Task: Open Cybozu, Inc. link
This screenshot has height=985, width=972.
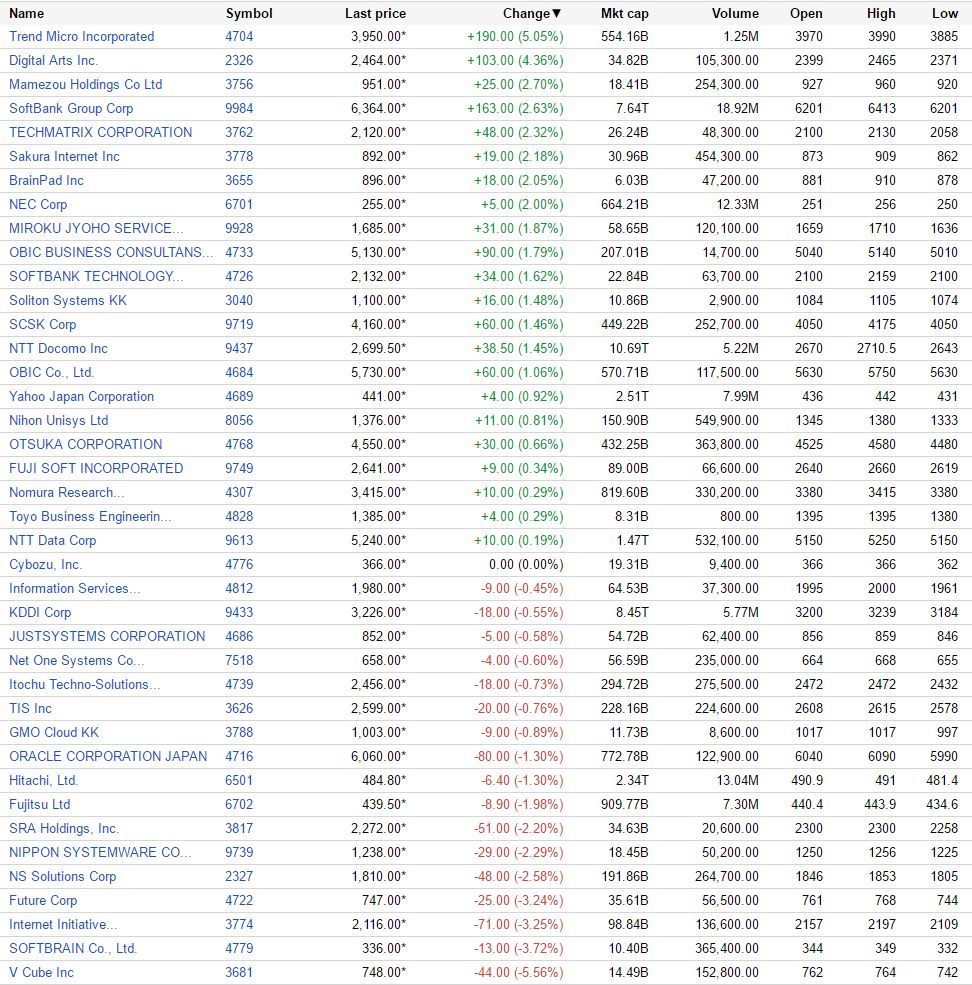Action: coord(45,564)
